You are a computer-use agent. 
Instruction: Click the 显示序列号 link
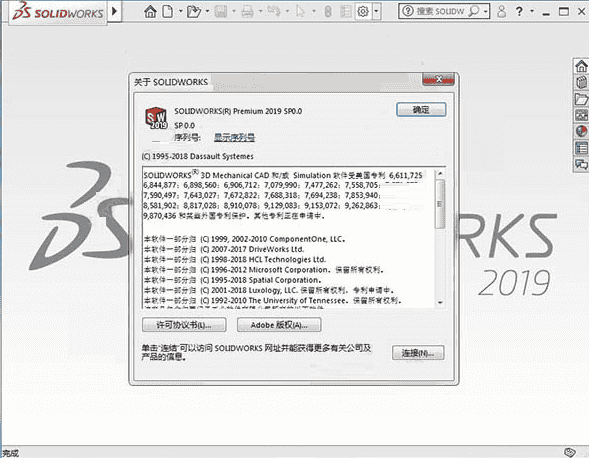[234, 138]
